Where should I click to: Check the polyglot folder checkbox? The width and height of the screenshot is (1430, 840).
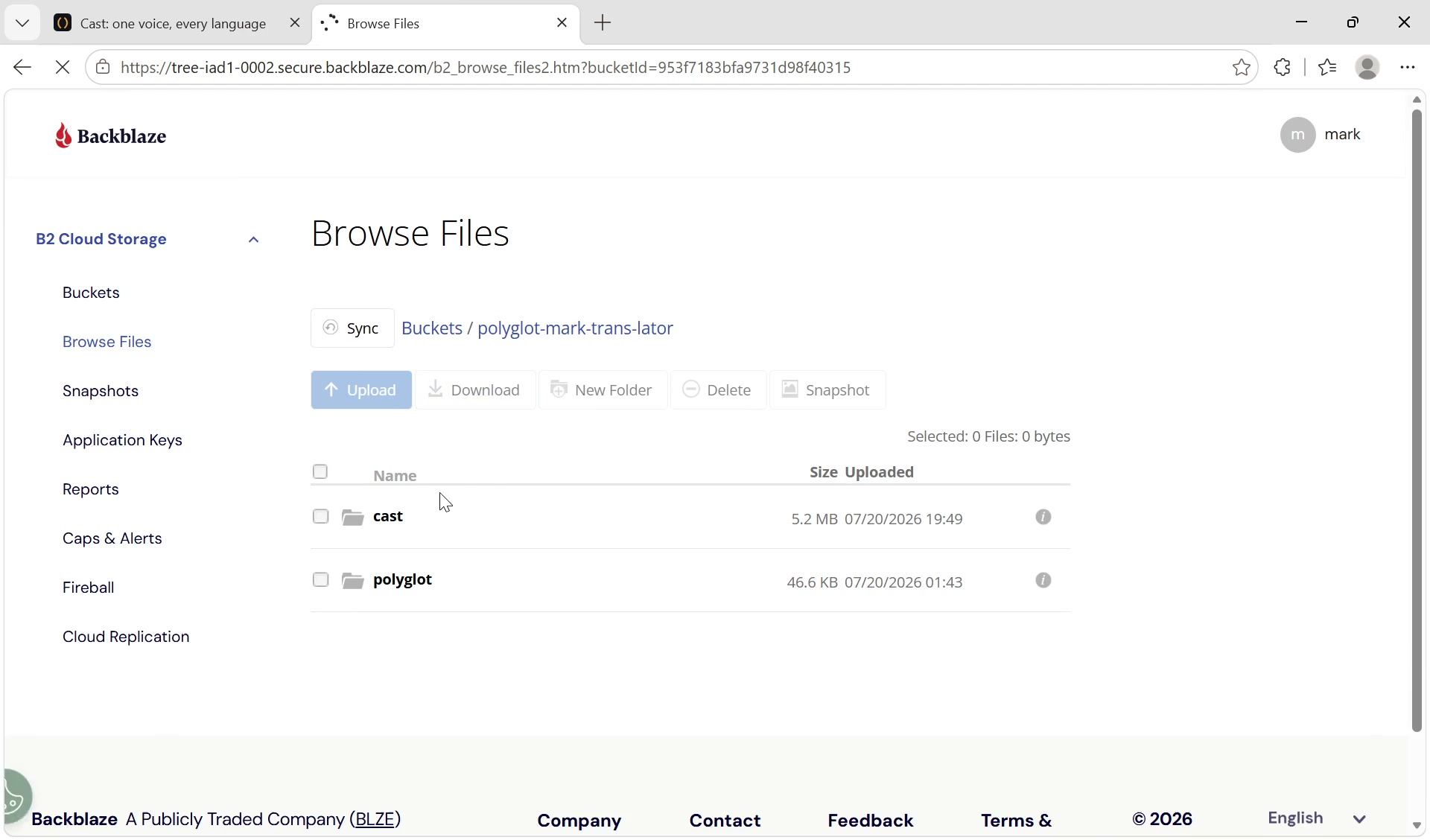tap(320, 580)
